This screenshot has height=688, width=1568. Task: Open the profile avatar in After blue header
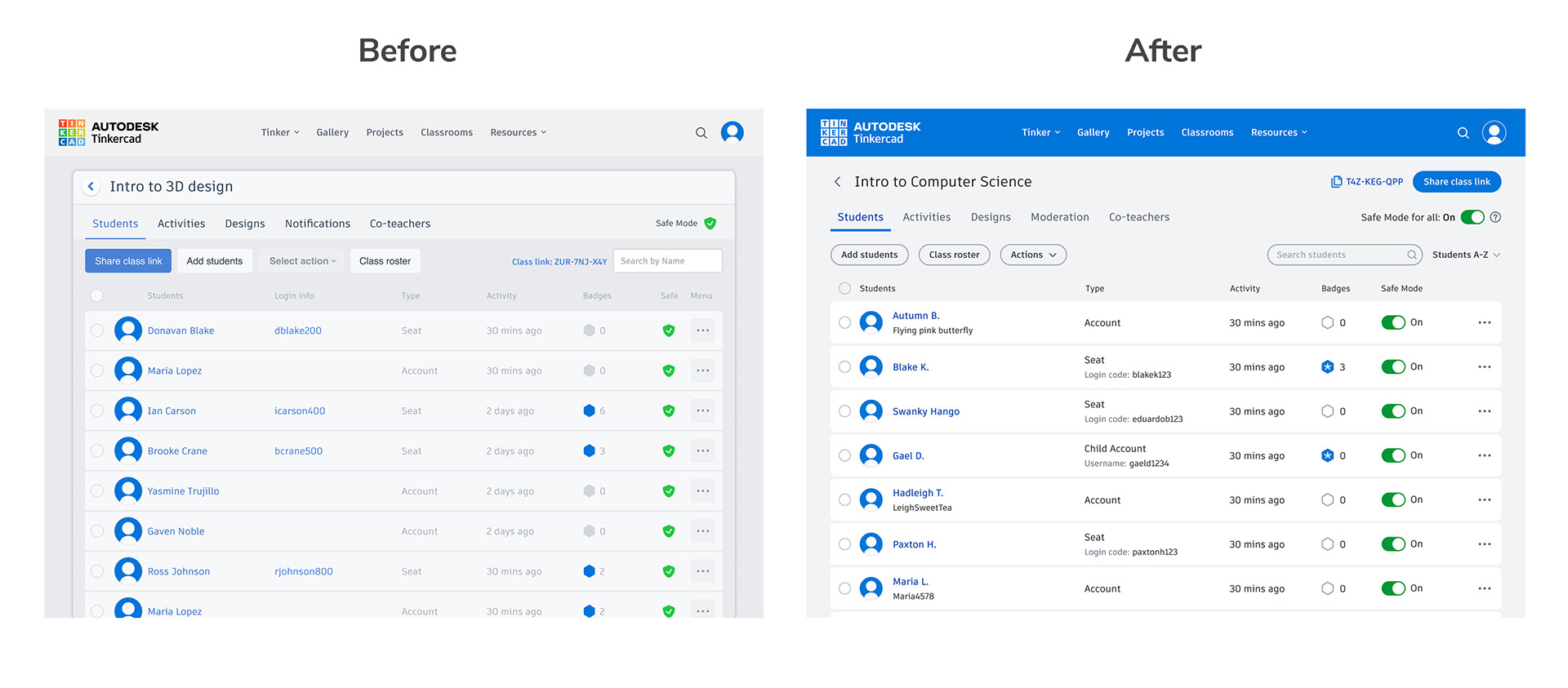1494,132
